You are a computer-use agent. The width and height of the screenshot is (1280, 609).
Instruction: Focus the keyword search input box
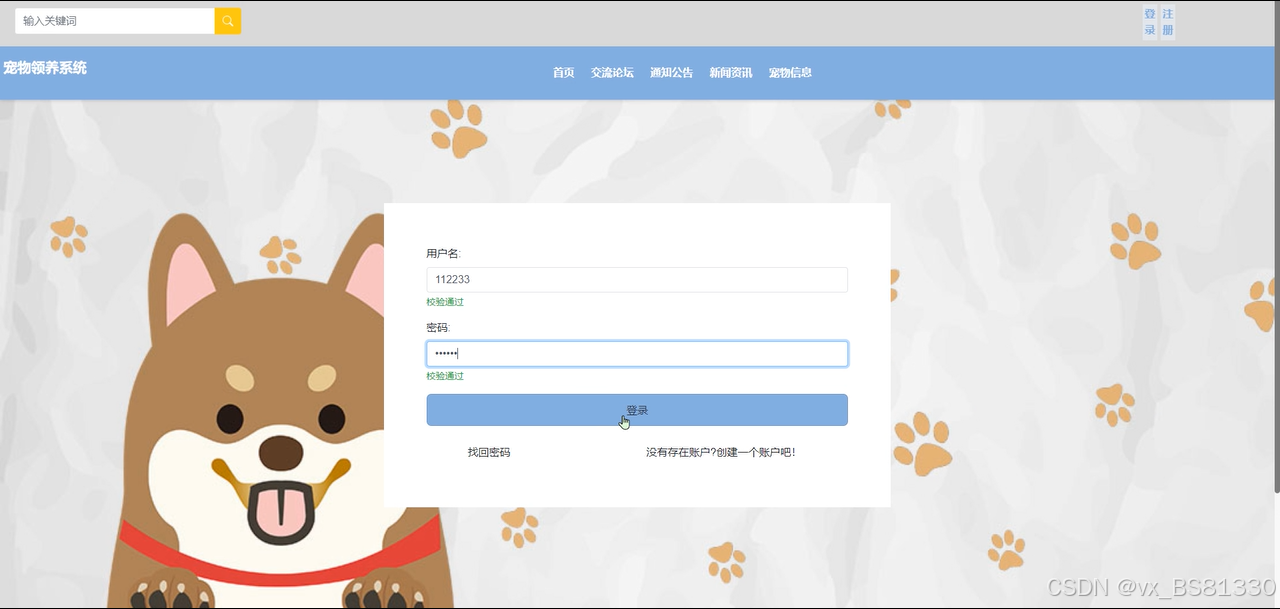tap(115, 21)
